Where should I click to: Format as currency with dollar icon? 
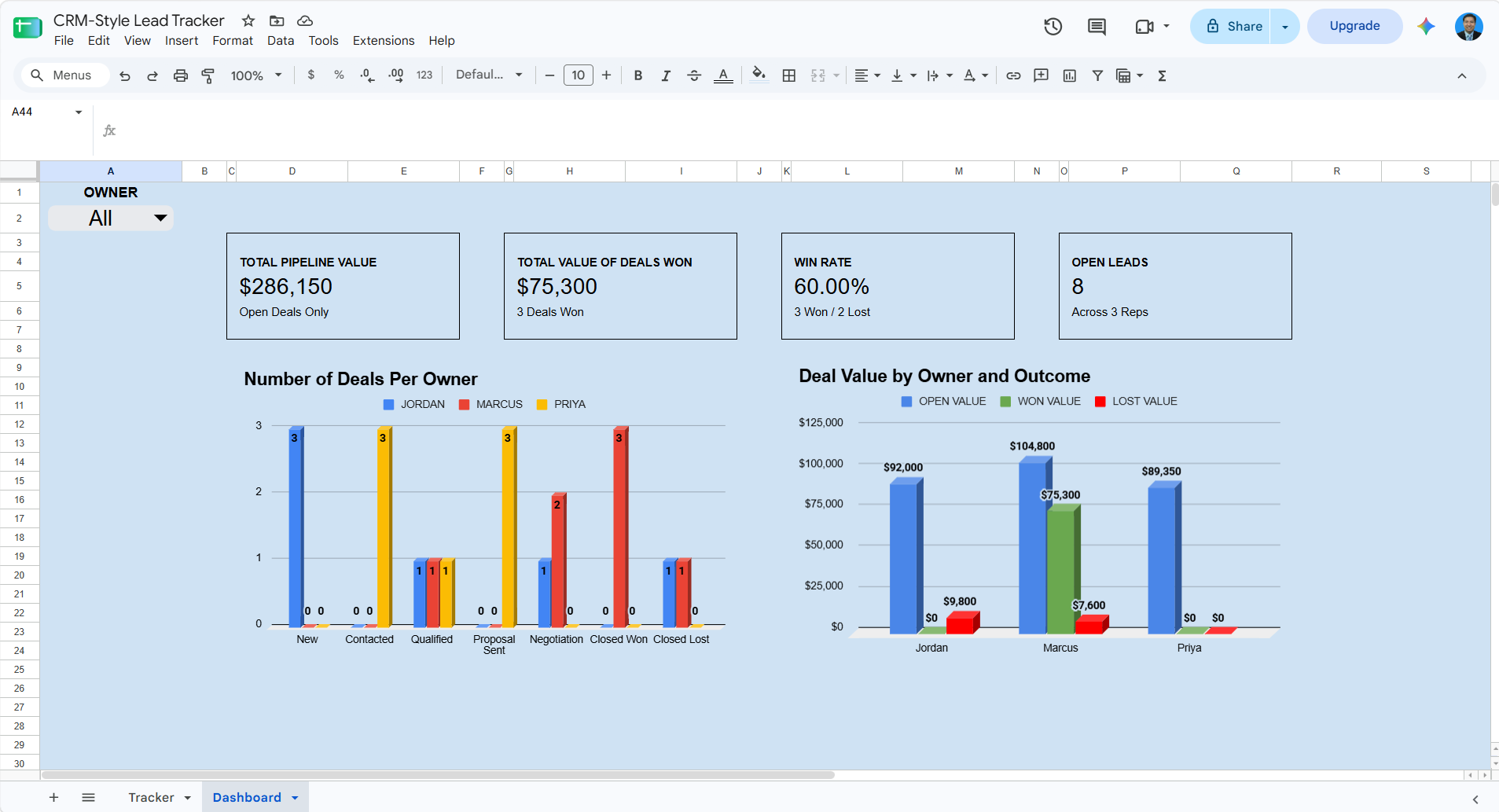coord(311,75)
